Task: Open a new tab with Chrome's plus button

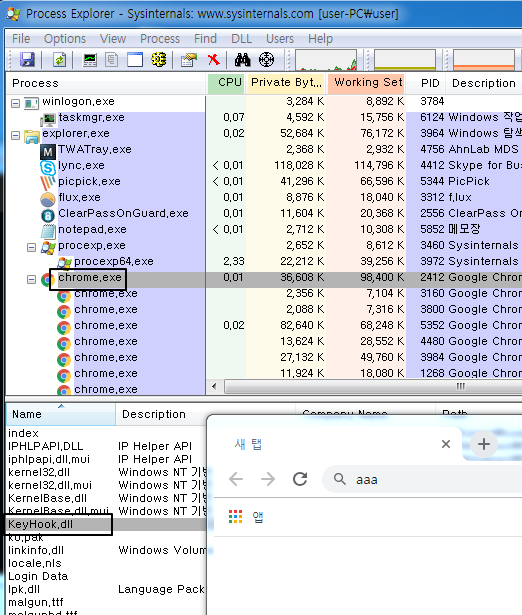Action: click(484, 444)
